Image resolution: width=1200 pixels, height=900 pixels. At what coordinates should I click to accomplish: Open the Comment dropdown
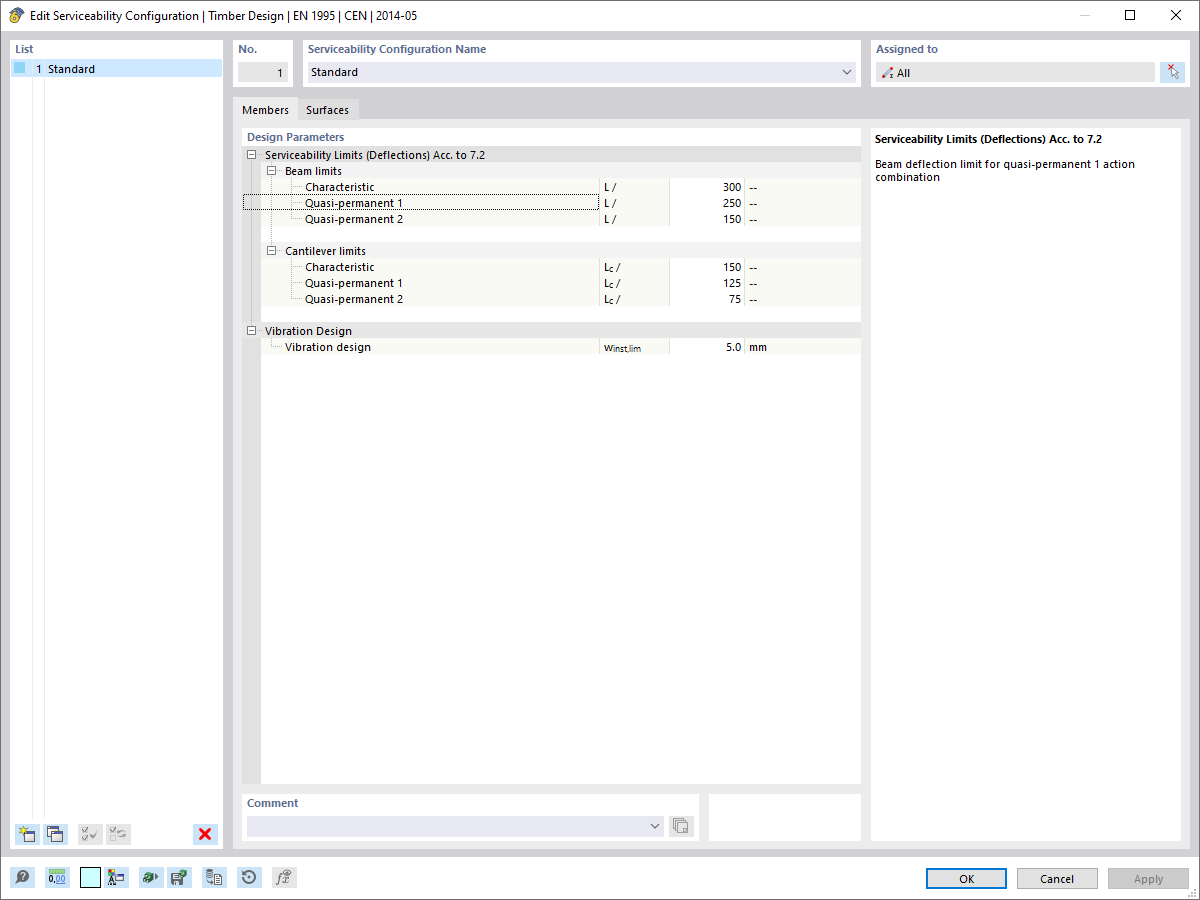(655, 826)
